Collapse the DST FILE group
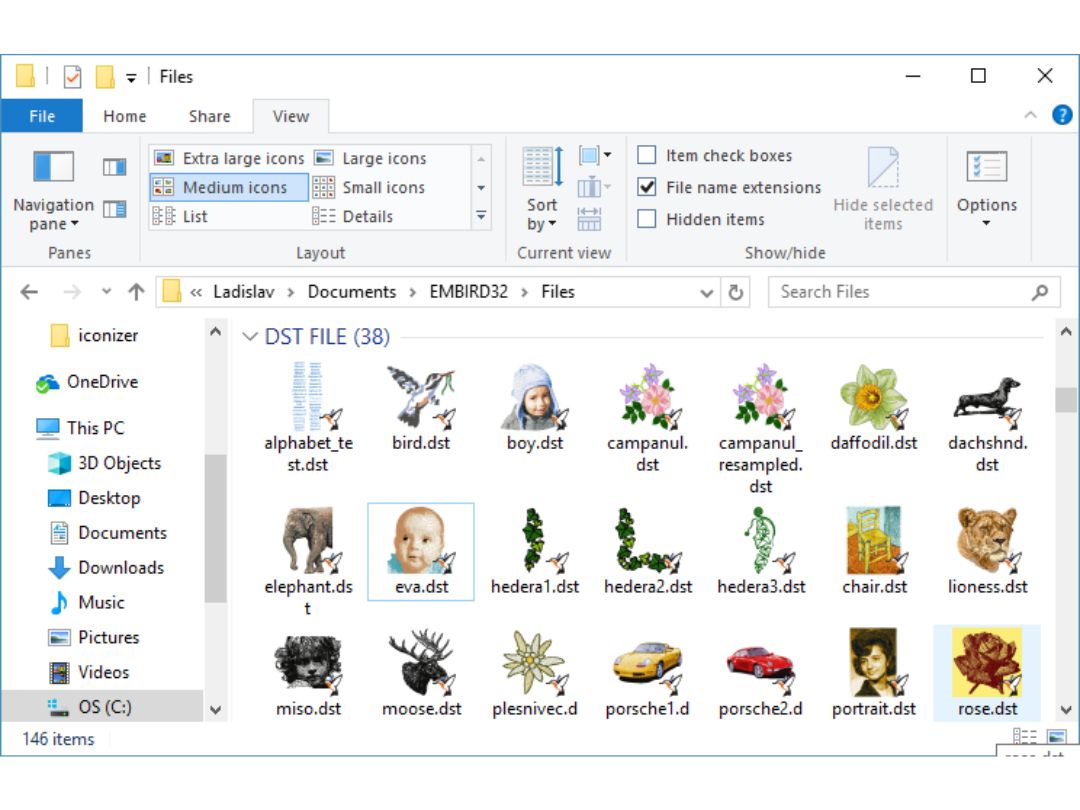 [x=250, y=337]
